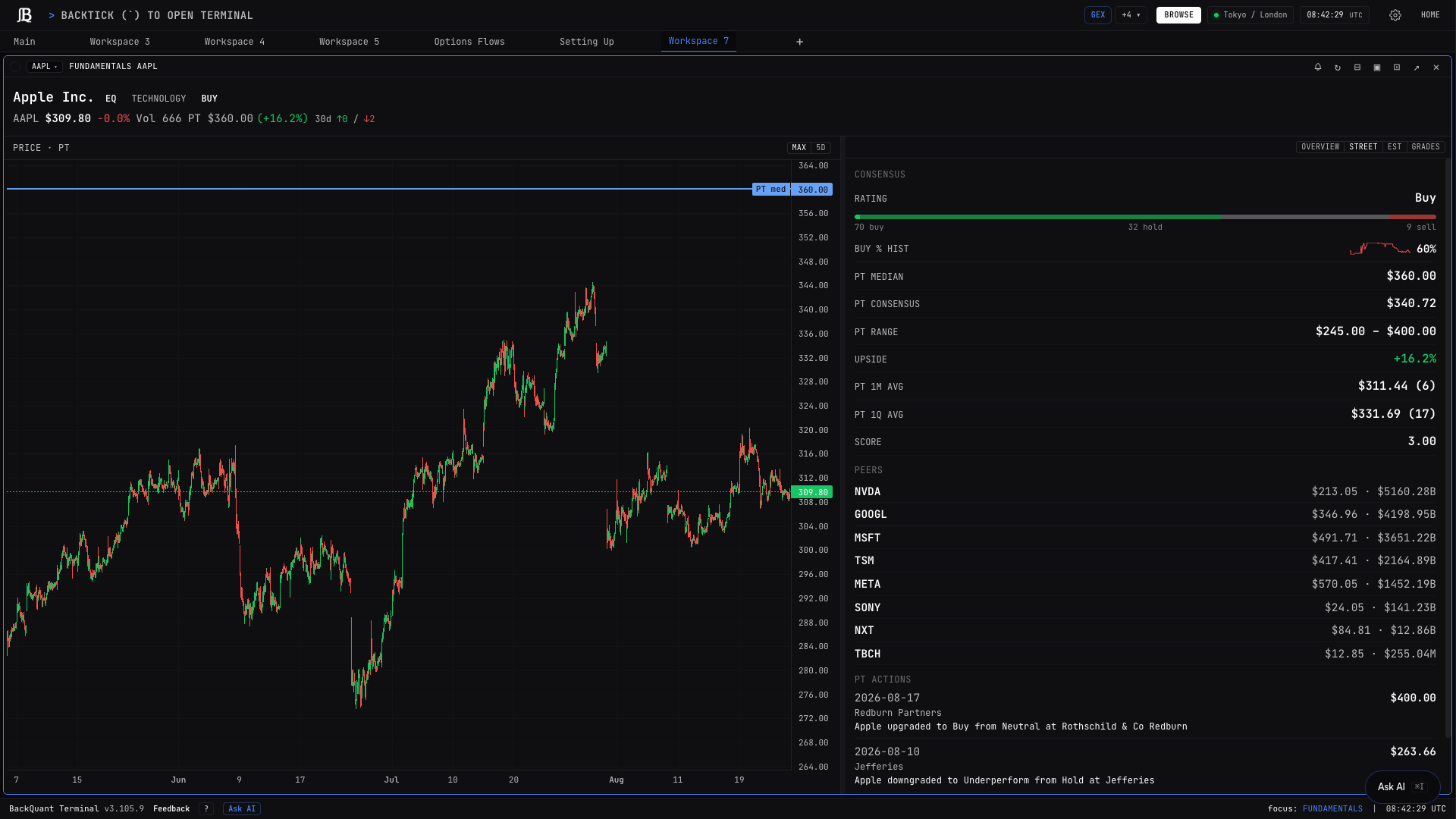1456x819 pixels.
Task: Select the STREET view tab
Action: [x=1363, y=147]
